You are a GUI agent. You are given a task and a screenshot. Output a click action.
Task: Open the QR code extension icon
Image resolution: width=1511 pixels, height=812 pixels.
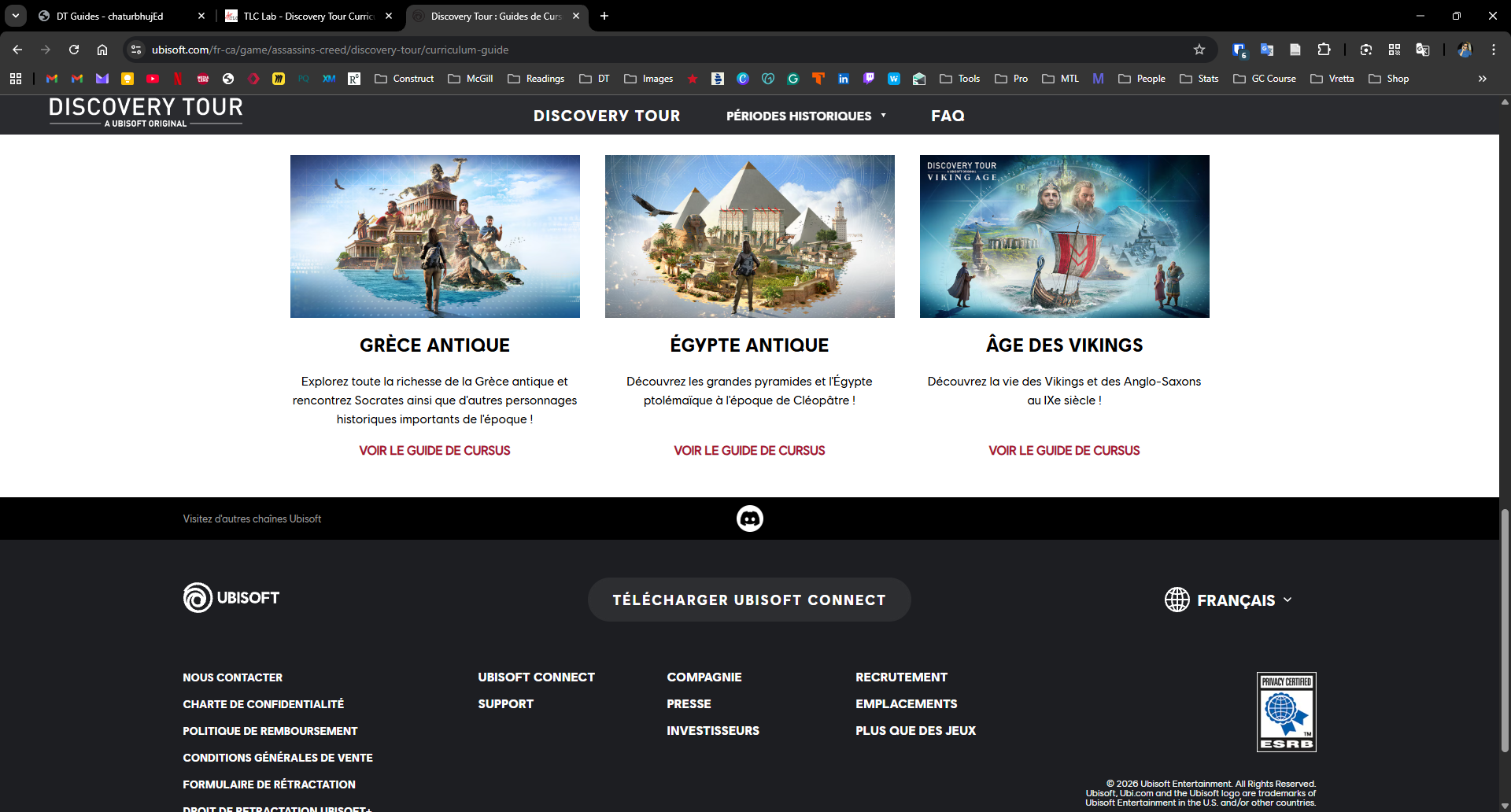pyautogui.click(x=1394, y=50)
